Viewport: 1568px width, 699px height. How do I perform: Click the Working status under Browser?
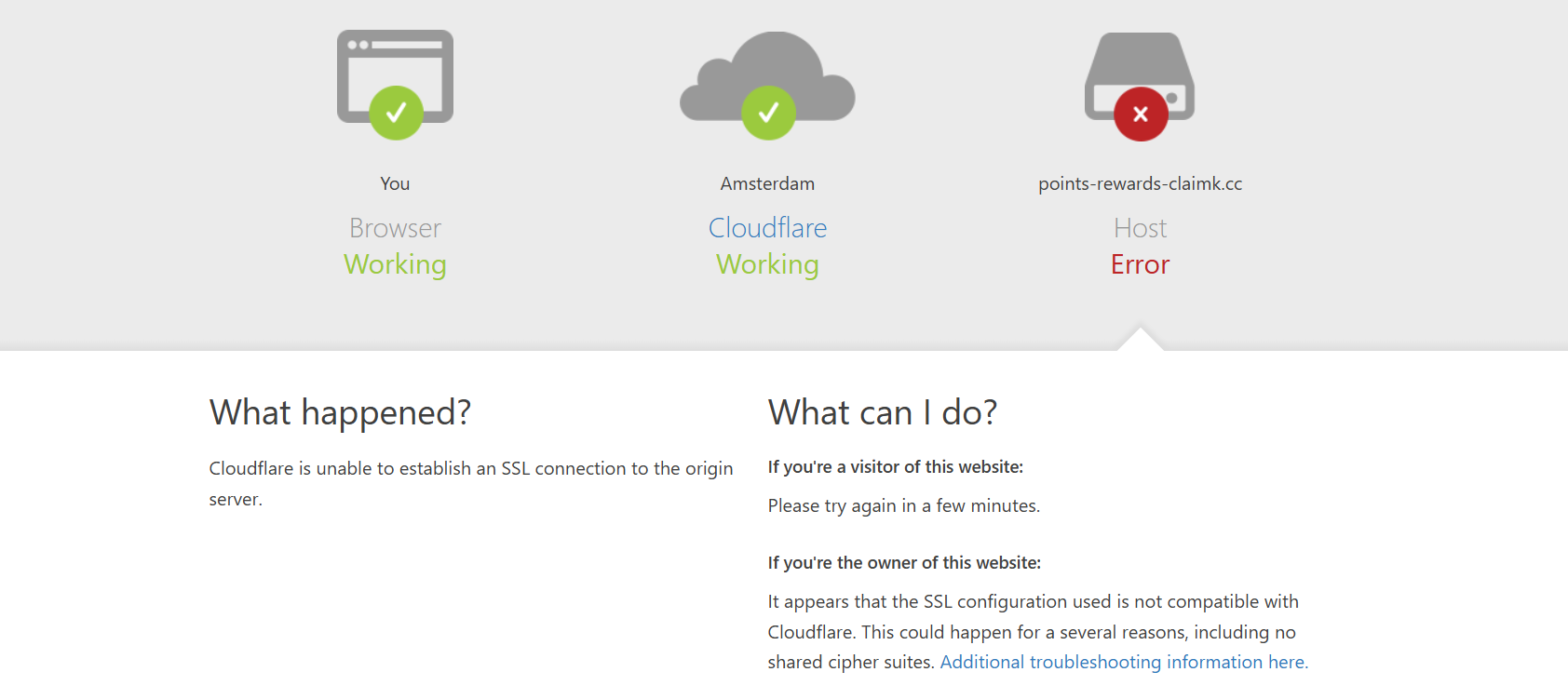pyautogui.click(x=395, y=264)
